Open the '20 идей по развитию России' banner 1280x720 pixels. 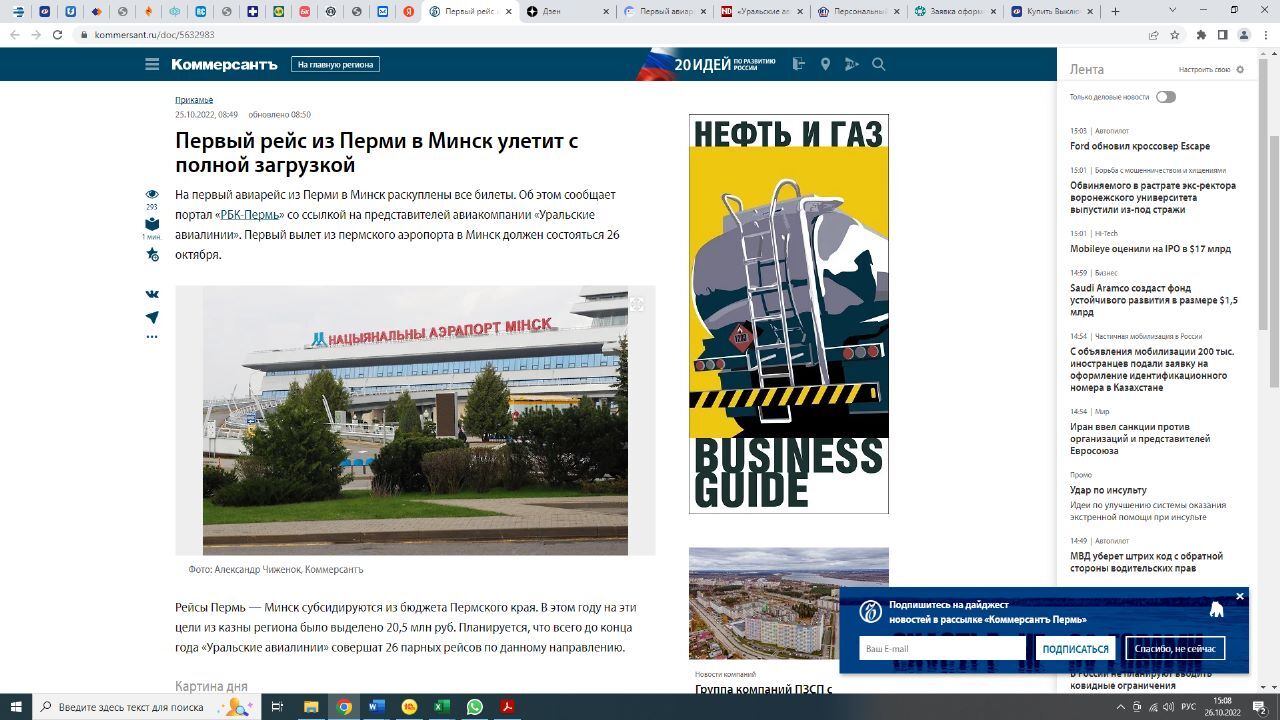pyautogui.click(x=707, y=64)
